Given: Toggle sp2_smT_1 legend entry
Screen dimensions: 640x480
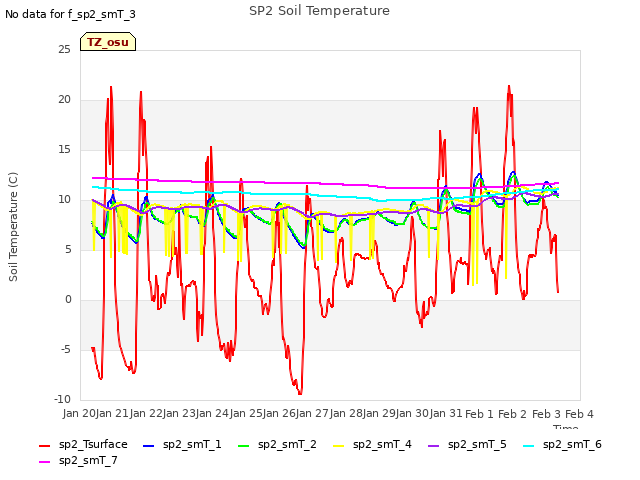Looking at the screenshot, I should click(182, 444).
